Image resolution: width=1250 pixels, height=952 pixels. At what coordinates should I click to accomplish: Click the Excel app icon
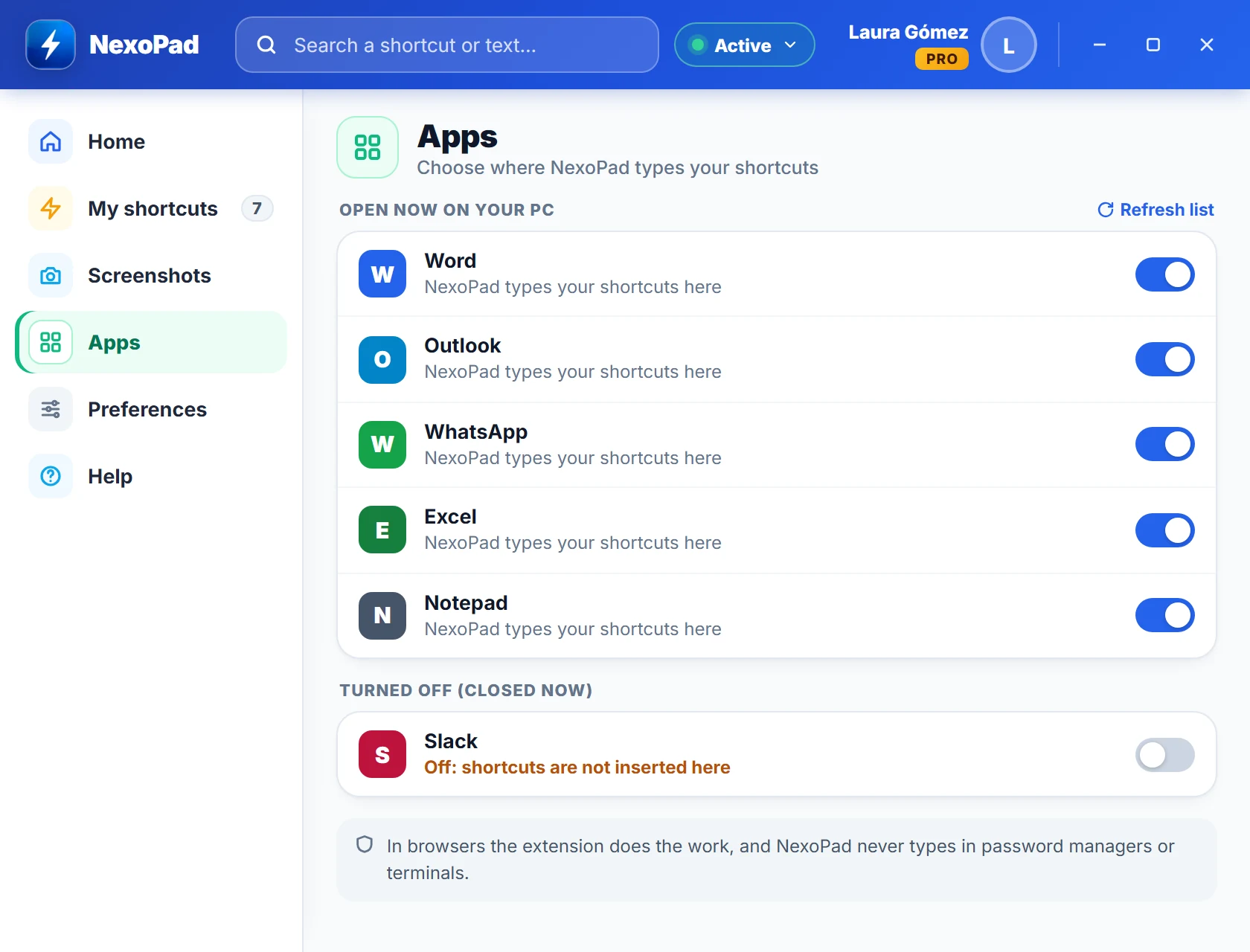[382, 530]
